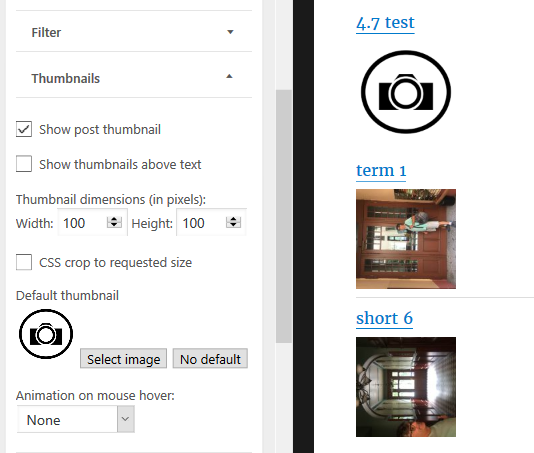Viewport: 534px width, 453px height.
Task: Click the Height field down arrow
Action: click(233, 225)
